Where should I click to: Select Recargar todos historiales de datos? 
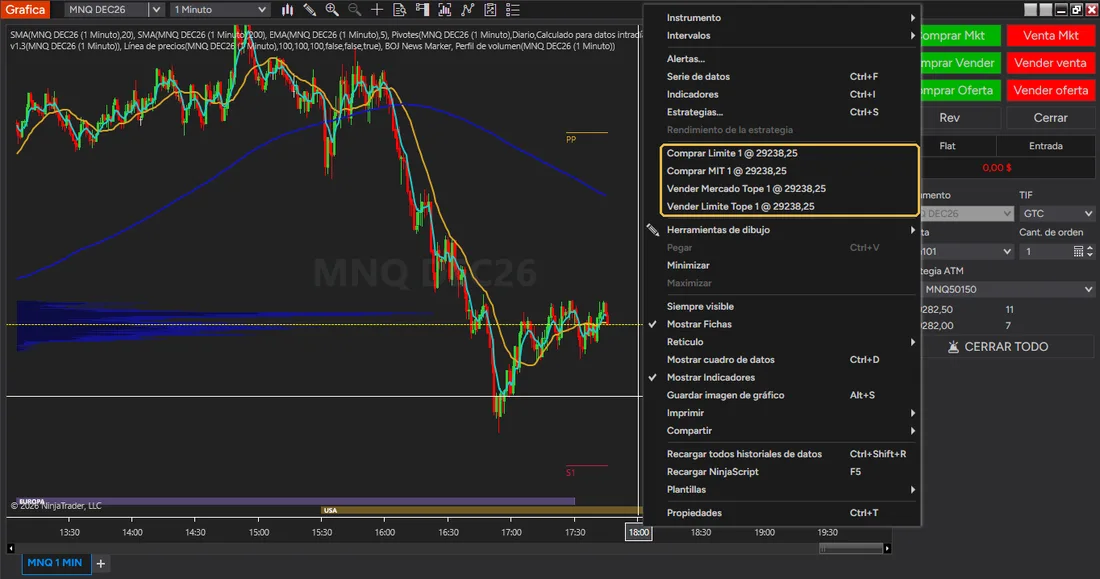click(782, 454)
